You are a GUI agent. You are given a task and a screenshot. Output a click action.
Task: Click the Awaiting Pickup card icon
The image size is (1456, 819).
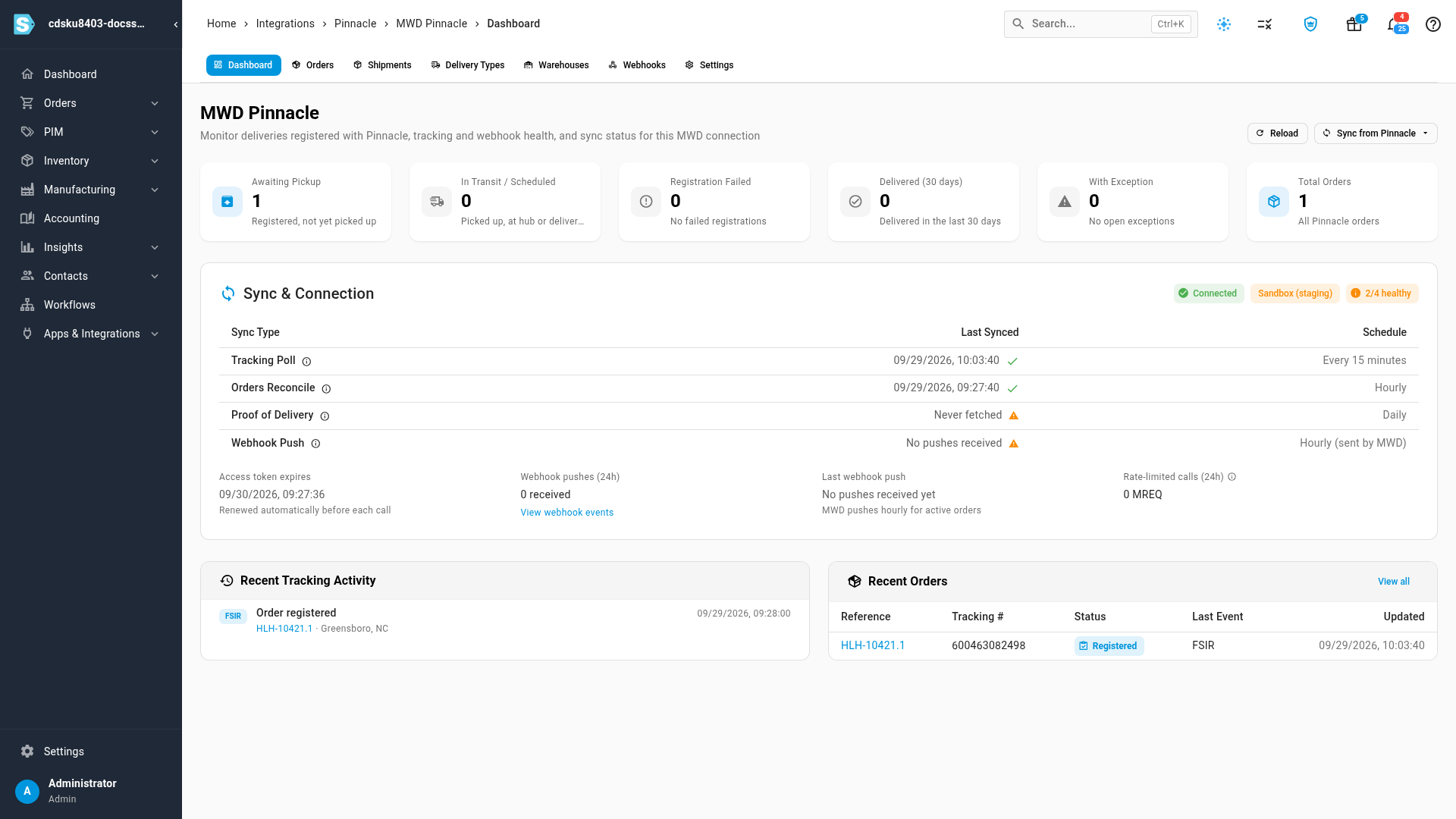coord(227,202)
